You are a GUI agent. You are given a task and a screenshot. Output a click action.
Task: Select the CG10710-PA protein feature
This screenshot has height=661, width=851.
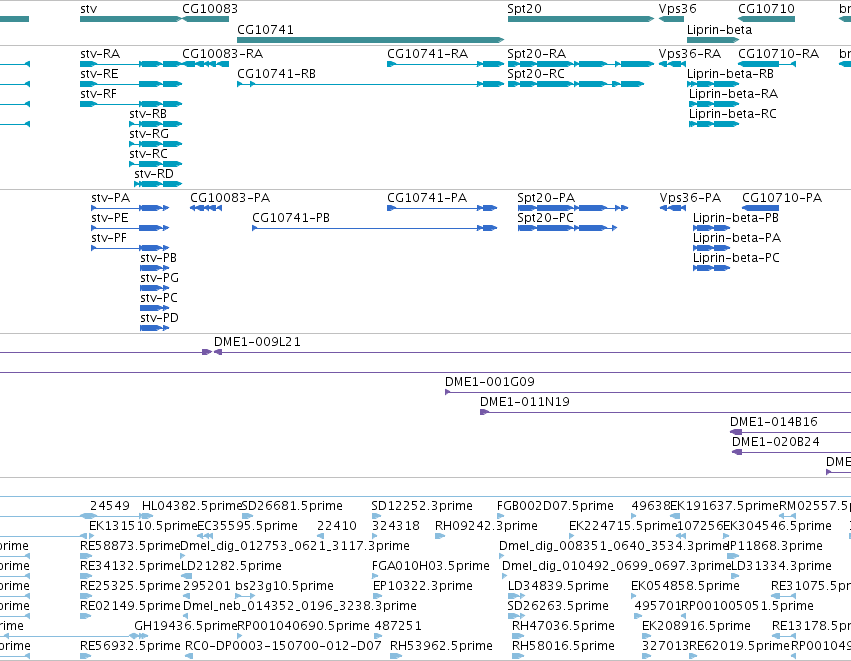[760, 208]
